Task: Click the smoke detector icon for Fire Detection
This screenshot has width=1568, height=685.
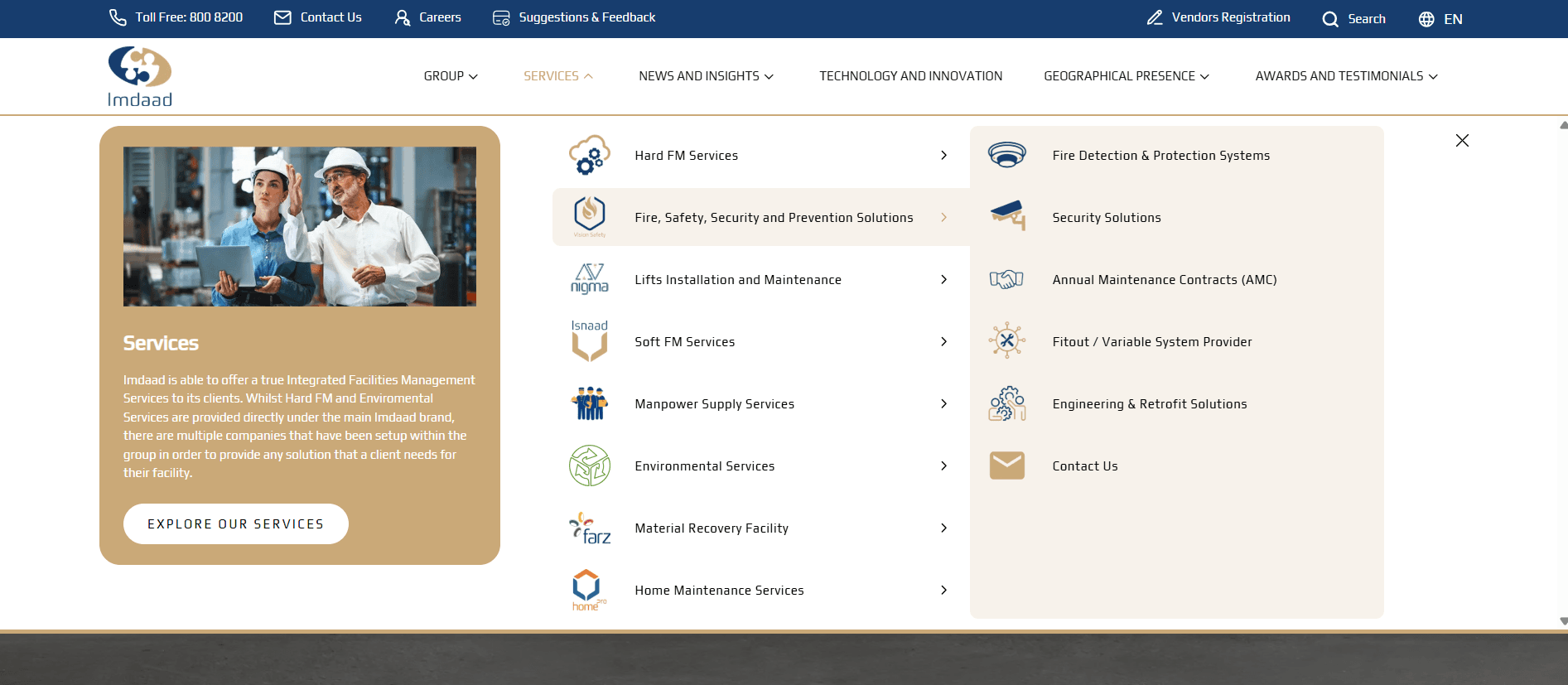Action: (x=1007, y=155)
